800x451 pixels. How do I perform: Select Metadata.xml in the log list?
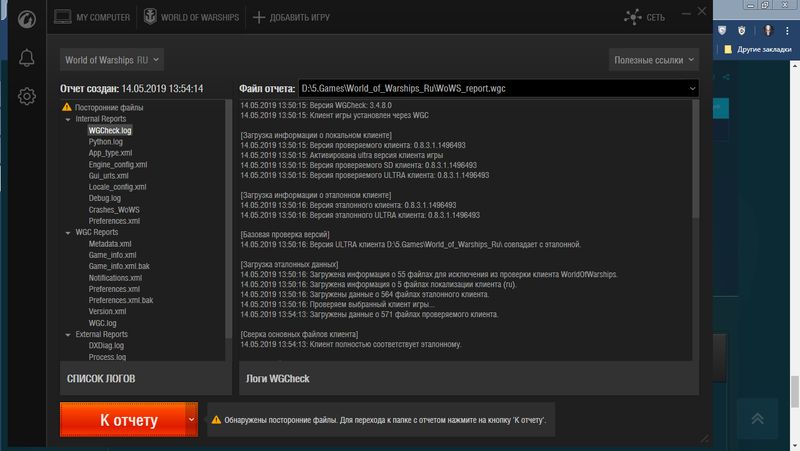click(x=110, y=244)
